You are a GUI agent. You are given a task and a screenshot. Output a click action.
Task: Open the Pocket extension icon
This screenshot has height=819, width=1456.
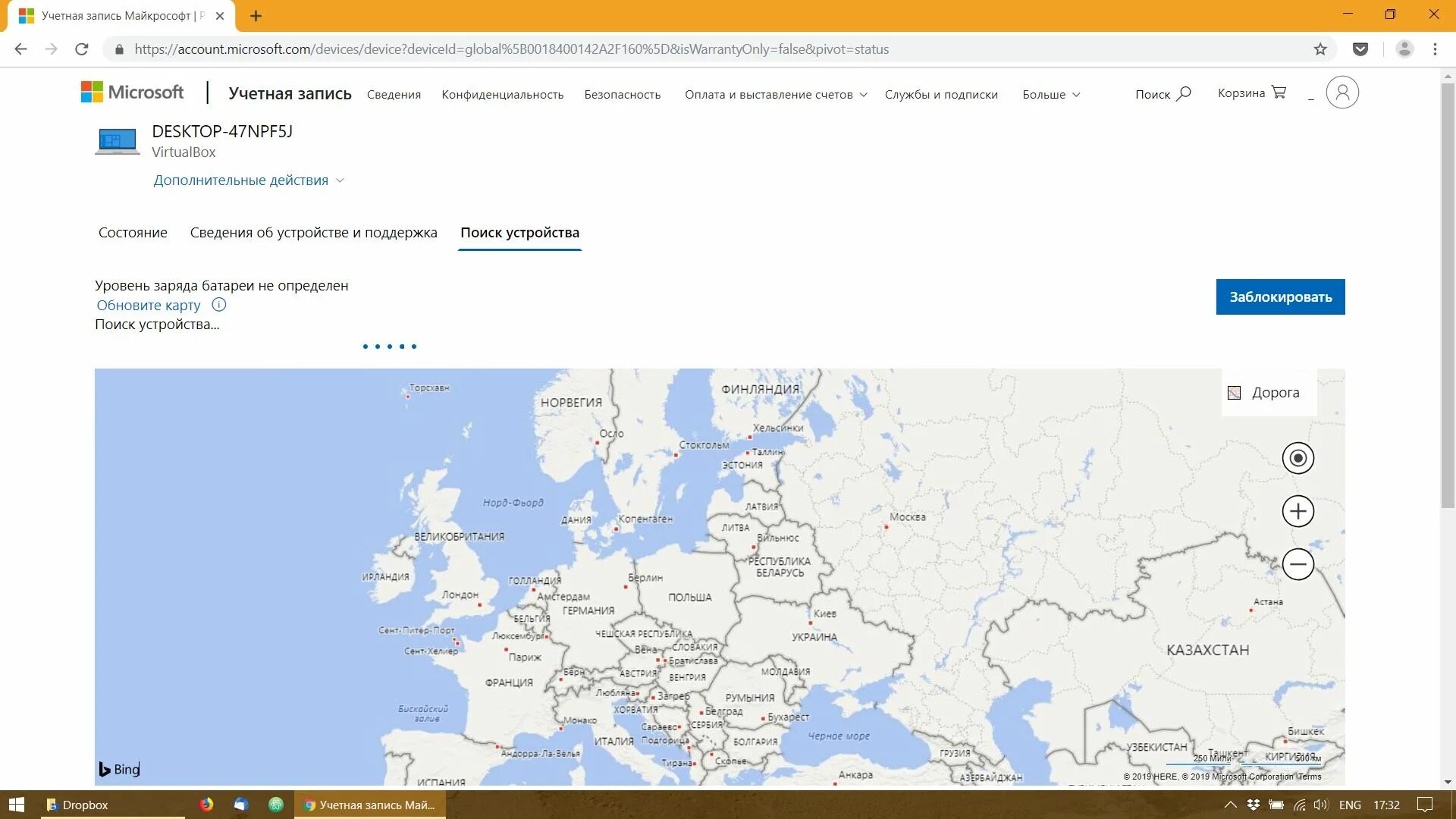pos(1360,49)
